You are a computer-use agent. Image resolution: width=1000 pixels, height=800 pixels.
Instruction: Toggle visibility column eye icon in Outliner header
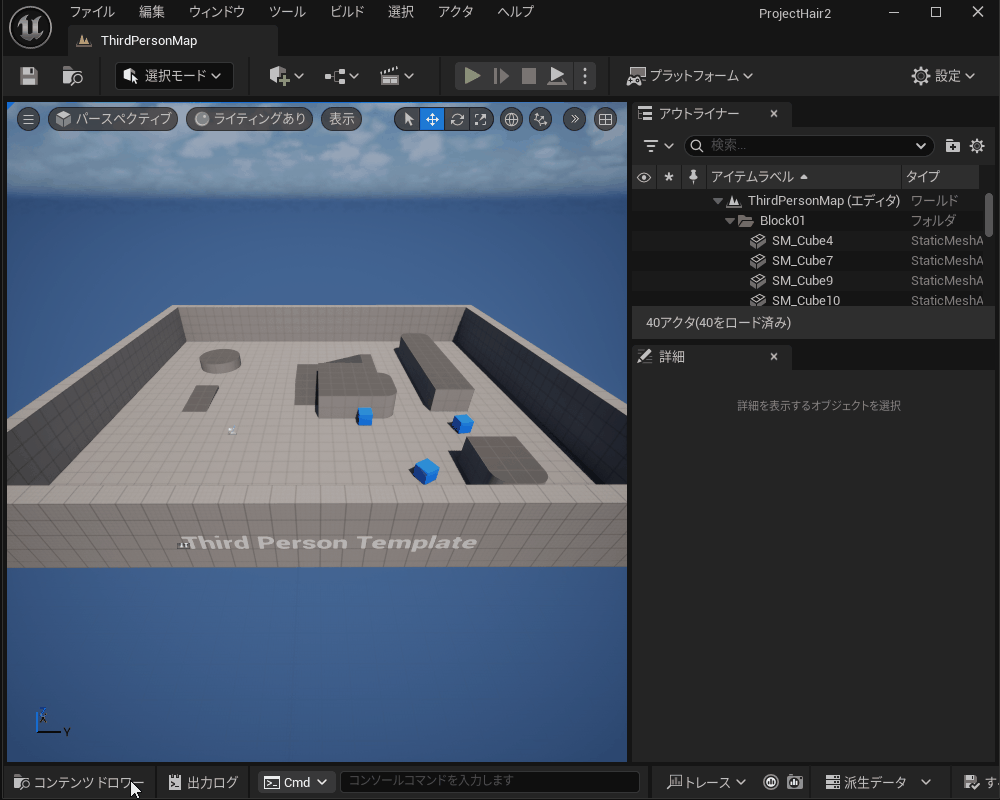pyautogui.click(x=644, y=177)
